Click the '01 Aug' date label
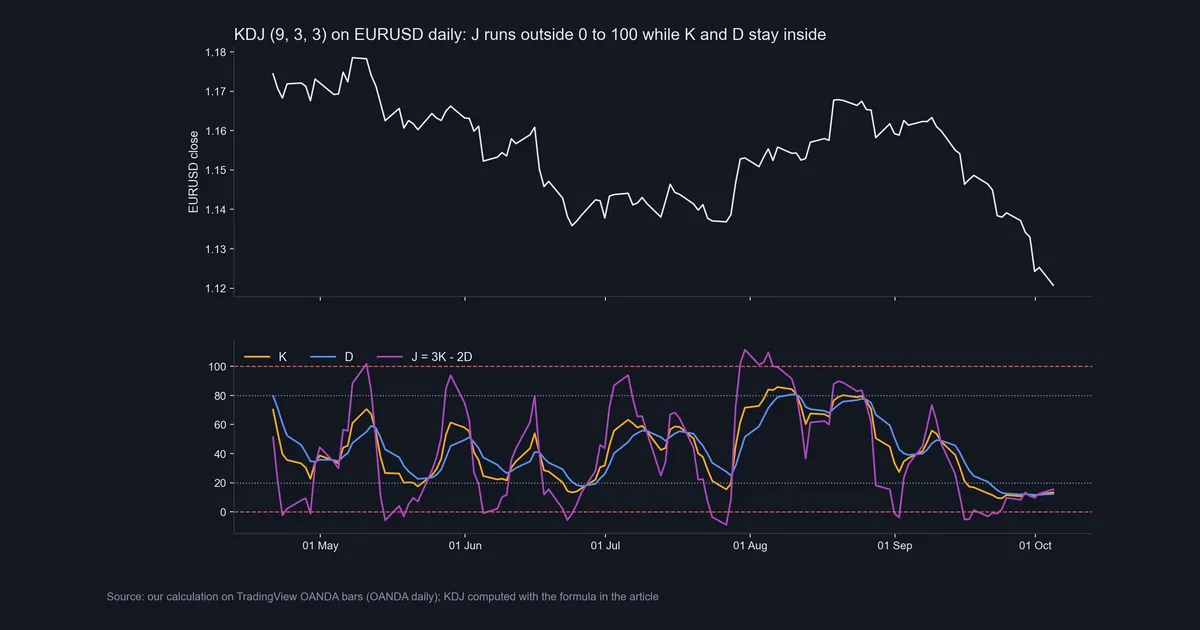The image size is (1200, 630). 750,546
